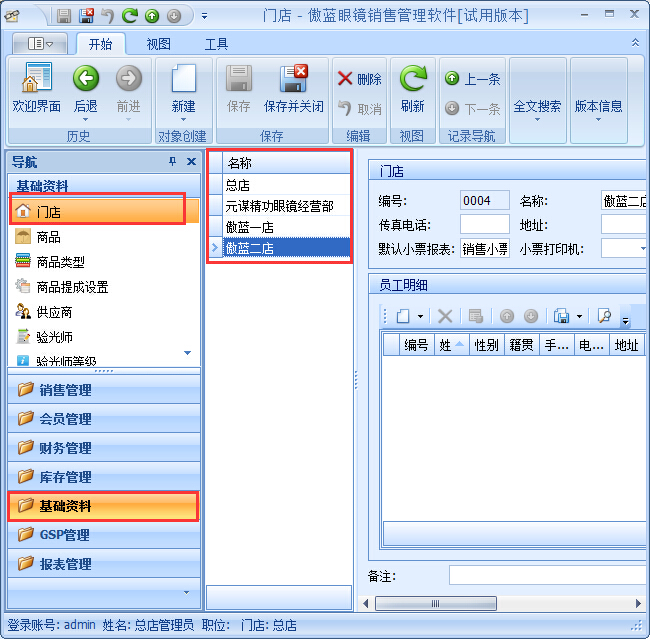Click the 保存并关闭 save and close icon

[x=294, y=80]
